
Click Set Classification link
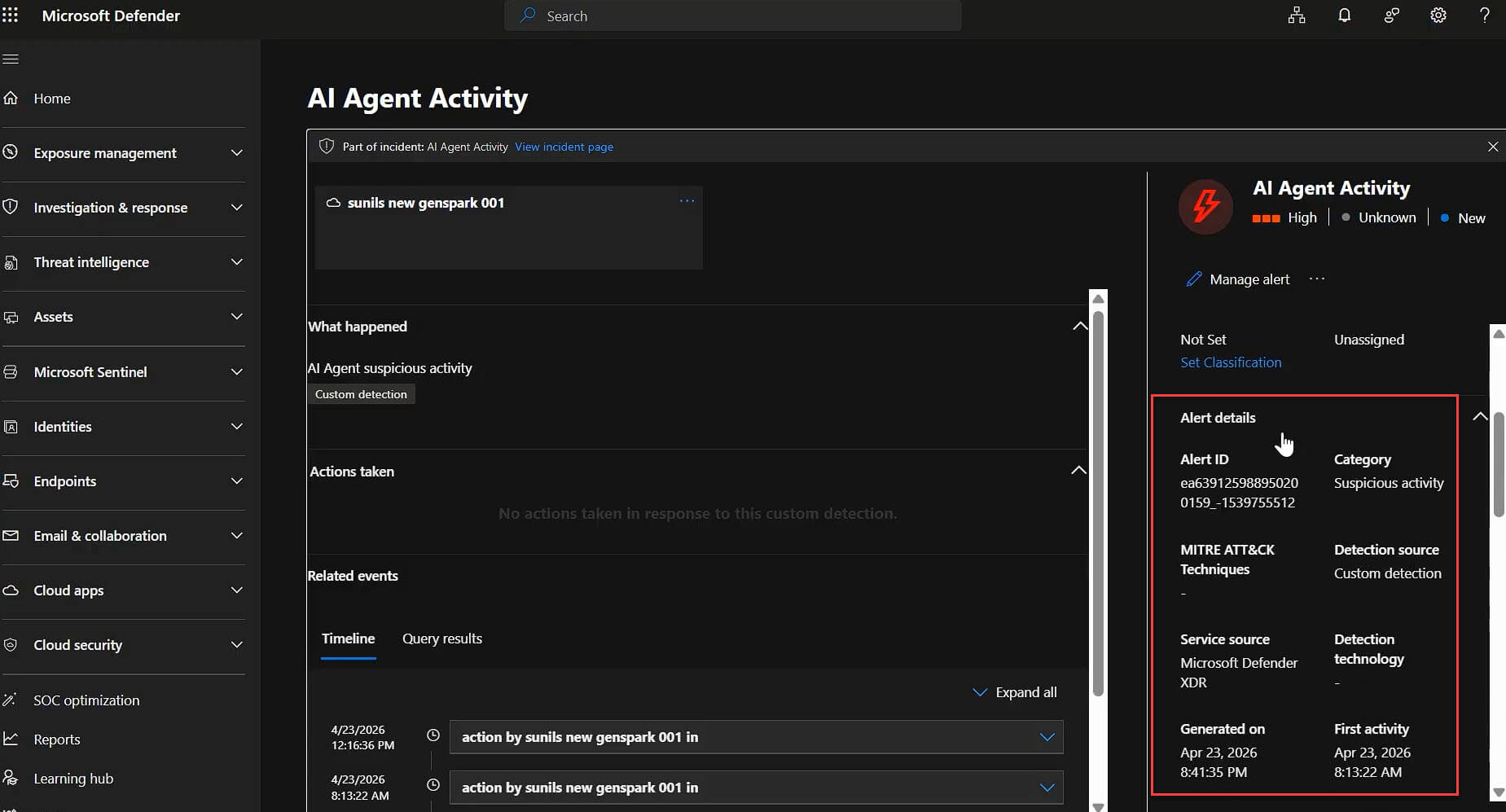(x=1231, y=362)
